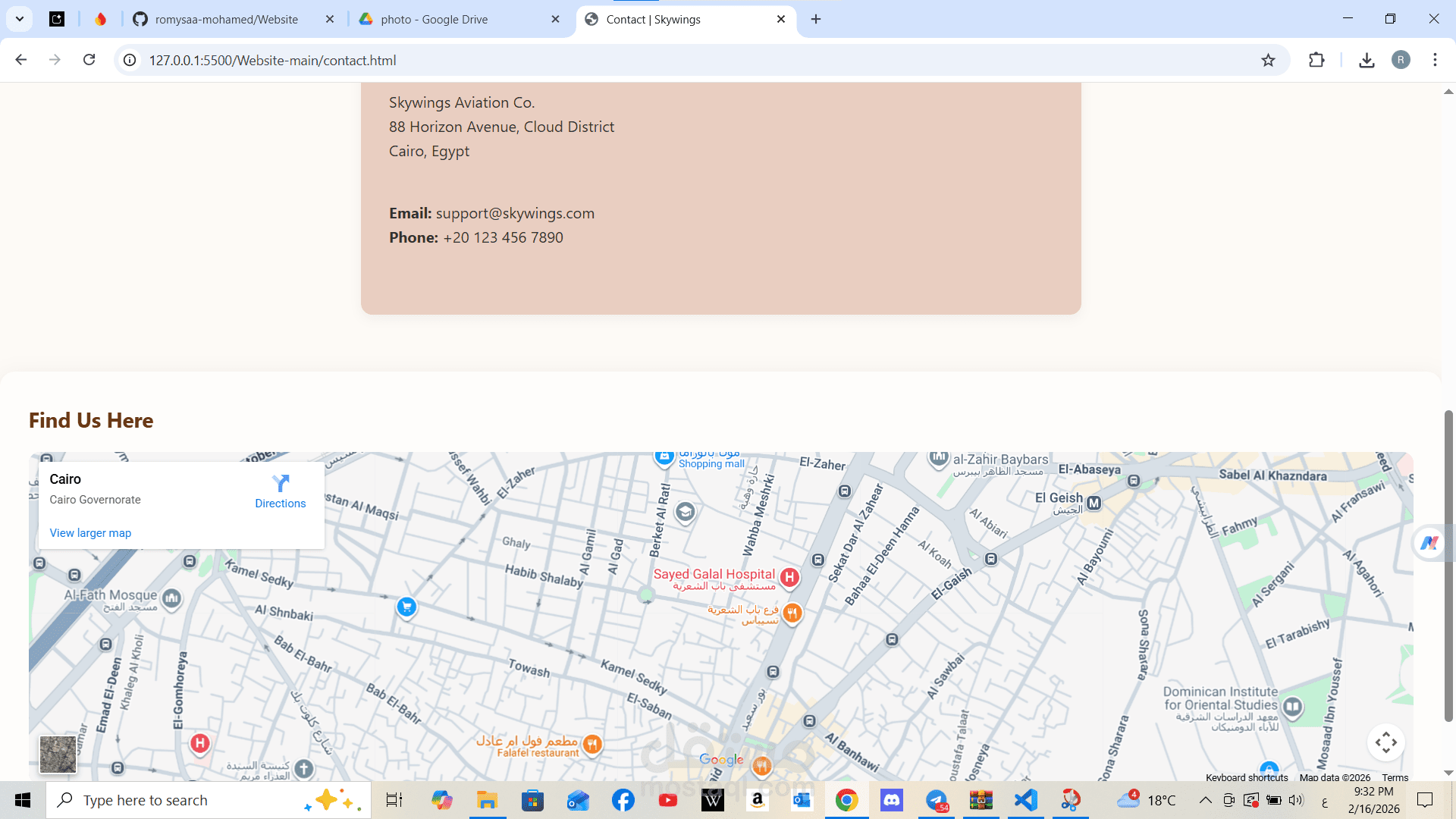Image resolution: width=1456 pixels, height=819 pixels.
Task: Switch to romysaa-mohamed/Website tab
Action: pos(226,19)
